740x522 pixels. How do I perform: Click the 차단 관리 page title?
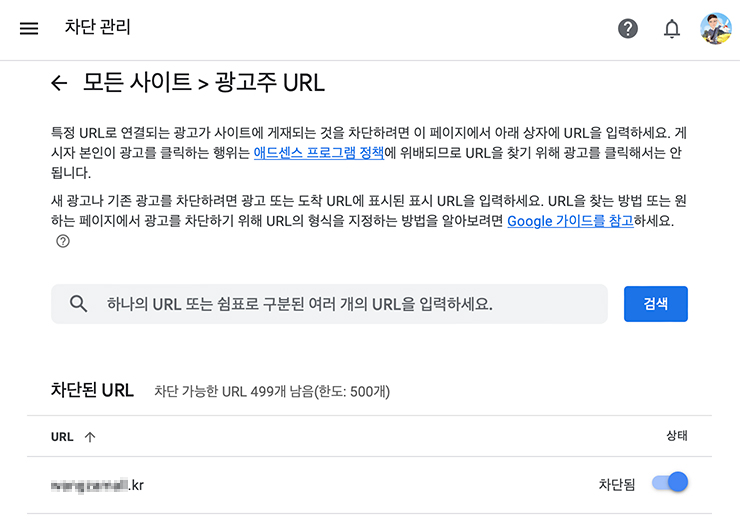pyautogui.click(x=97, y=27)
